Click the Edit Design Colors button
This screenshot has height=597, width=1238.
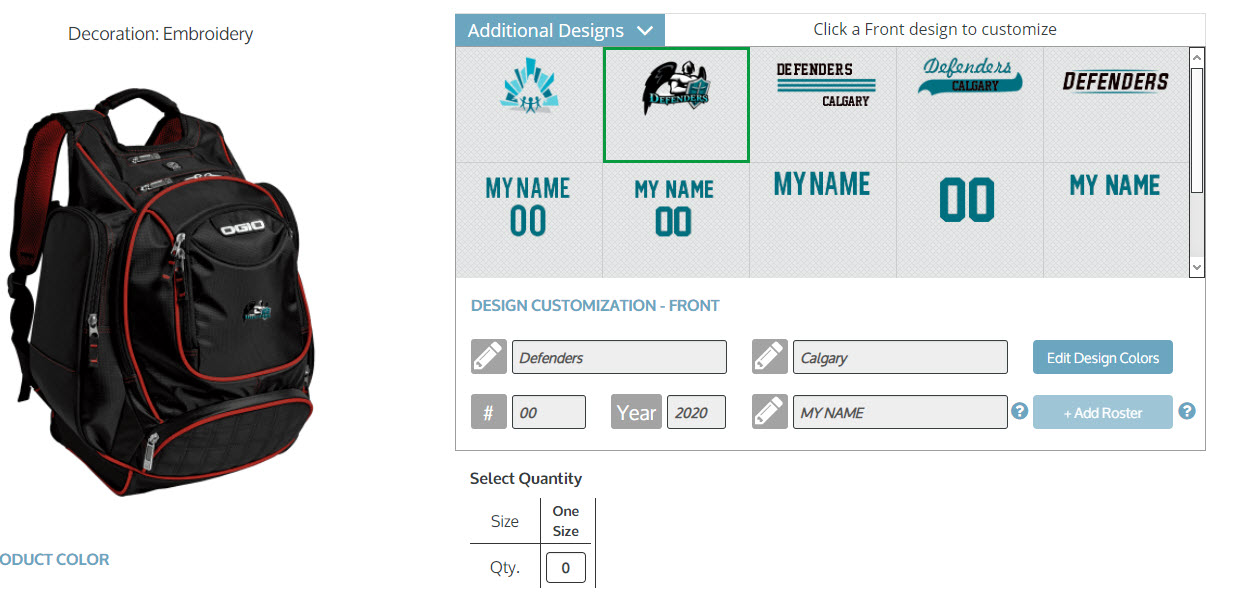pyautogui.click(x=1102, y=358)
